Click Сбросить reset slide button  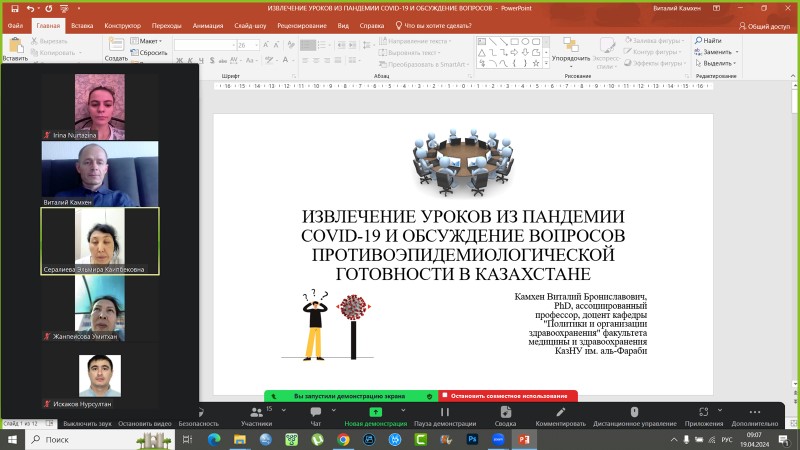148,53
